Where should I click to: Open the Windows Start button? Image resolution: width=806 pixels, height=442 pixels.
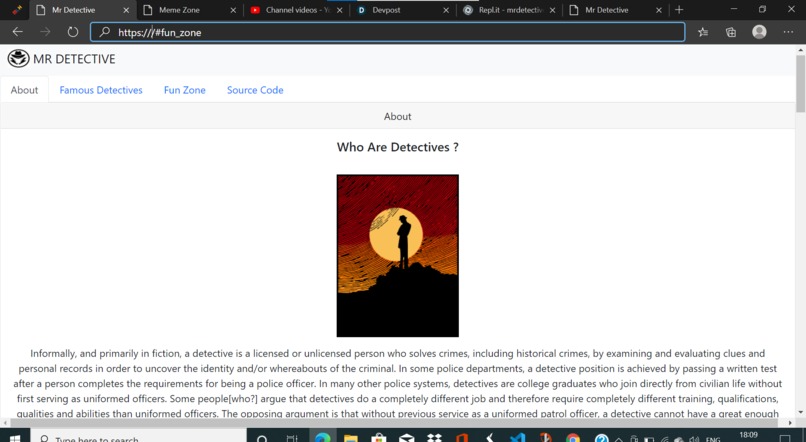click(15, 437)
